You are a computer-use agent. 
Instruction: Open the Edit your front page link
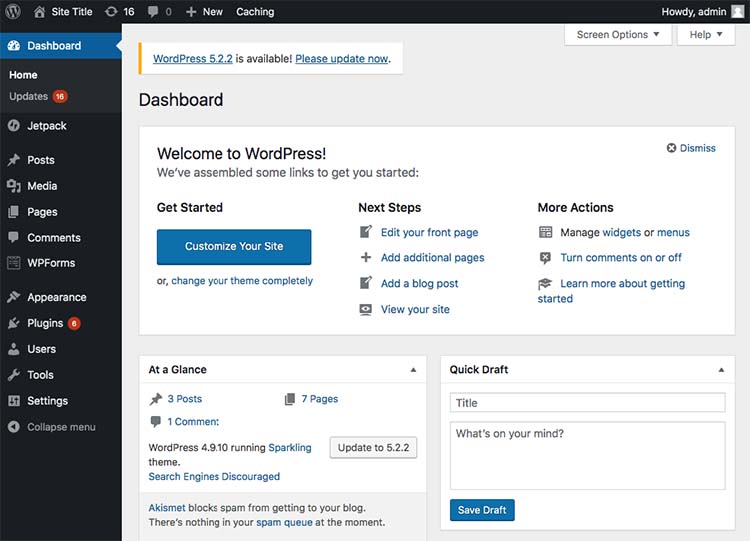[429, 232]
